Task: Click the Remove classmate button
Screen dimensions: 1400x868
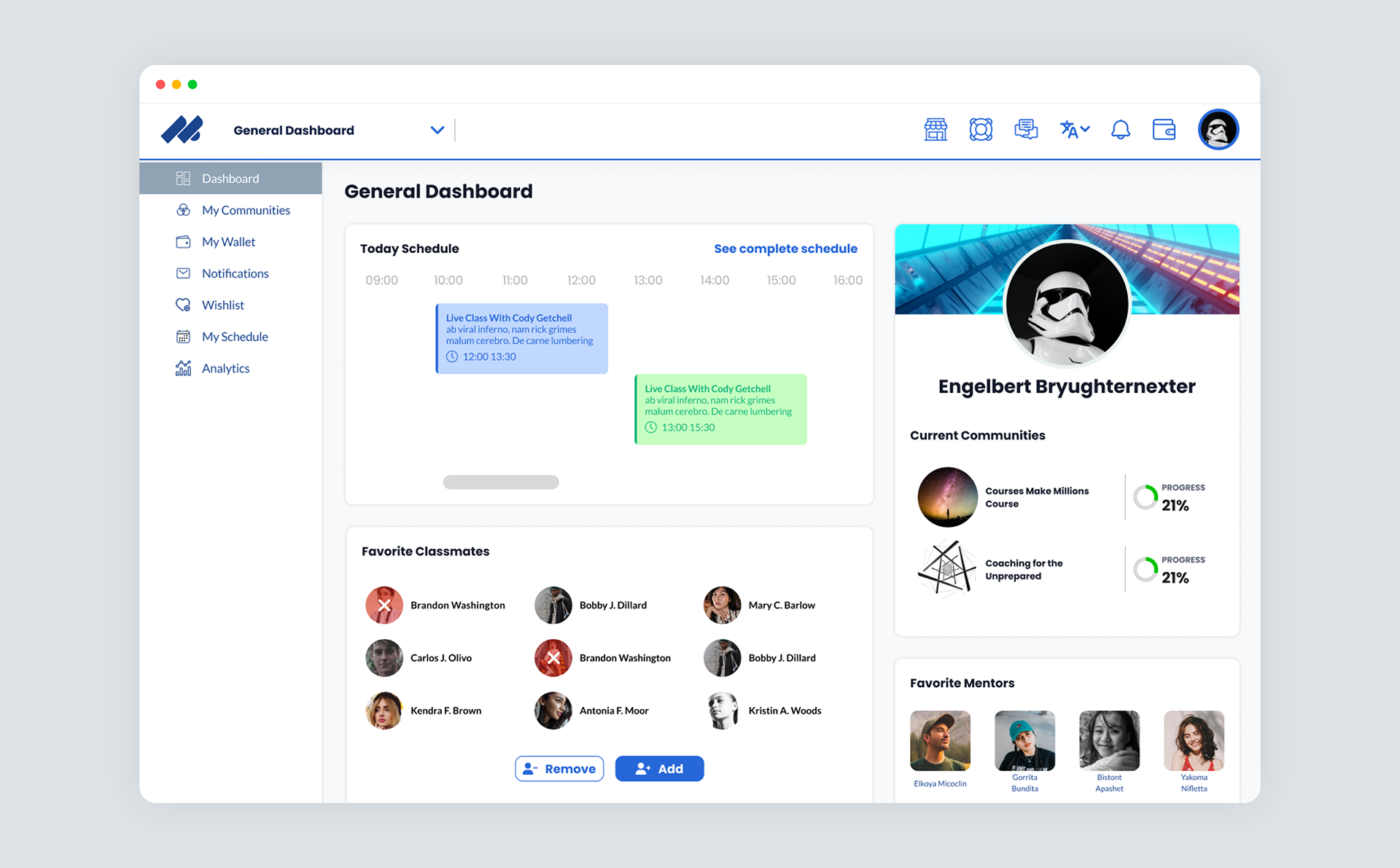Action: 559,769
